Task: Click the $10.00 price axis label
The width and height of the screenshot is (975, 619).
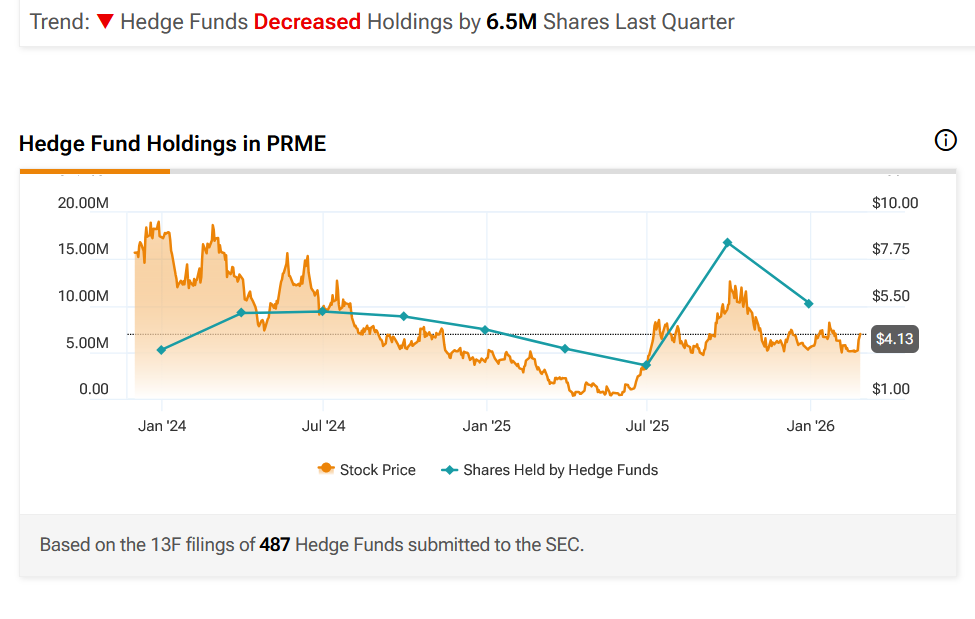Action: pyautogui.click(x=895, y=203)
